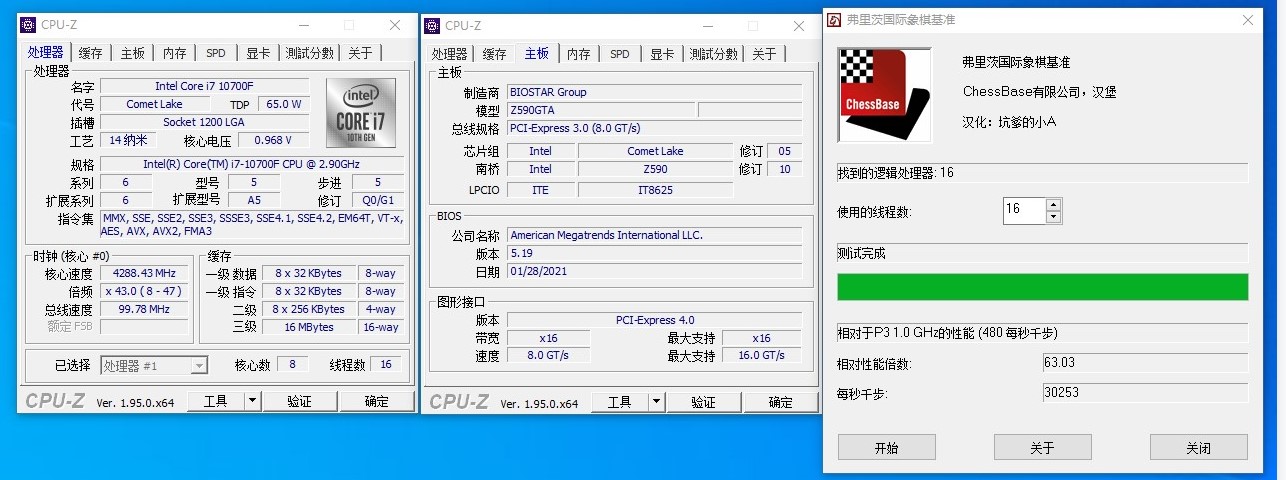The height and width of the screenshot is (480, 1286).
Task: Click manufacturer field BIOSTAR Group
Action: click(654, 92)
